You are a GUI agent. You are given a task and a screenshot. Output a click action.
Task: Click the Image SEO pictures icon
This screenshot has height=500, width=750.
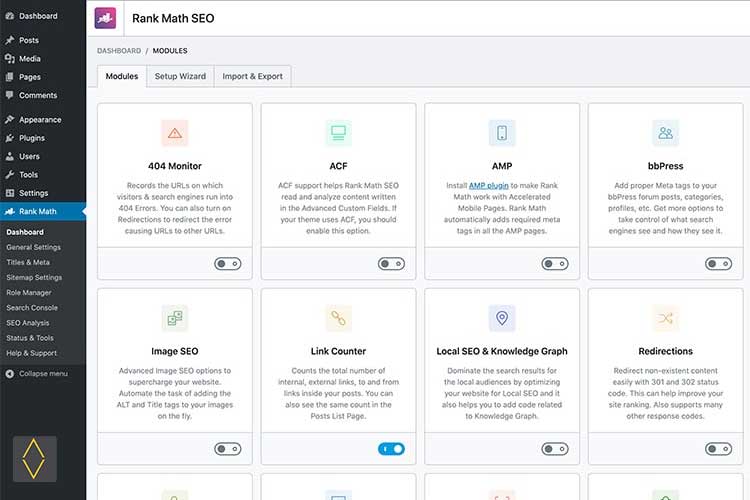(x=175, y=318)
